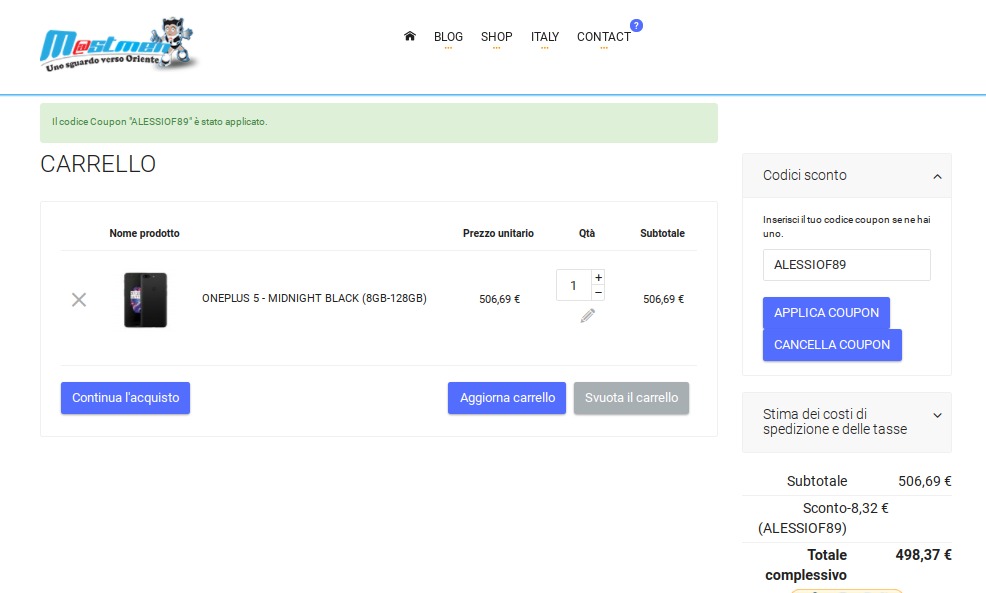Open the OnePlus 5 product thumbnail
The height and width of the screenshot is (593, 986).
point(145,300)
